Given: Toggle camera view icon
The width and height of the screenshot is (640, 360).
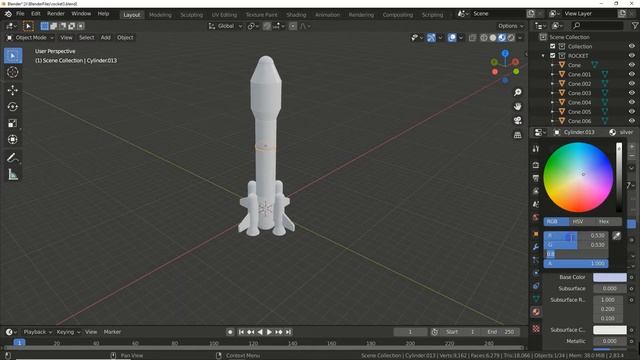Looking at the screenshot, I should point(518,120).
